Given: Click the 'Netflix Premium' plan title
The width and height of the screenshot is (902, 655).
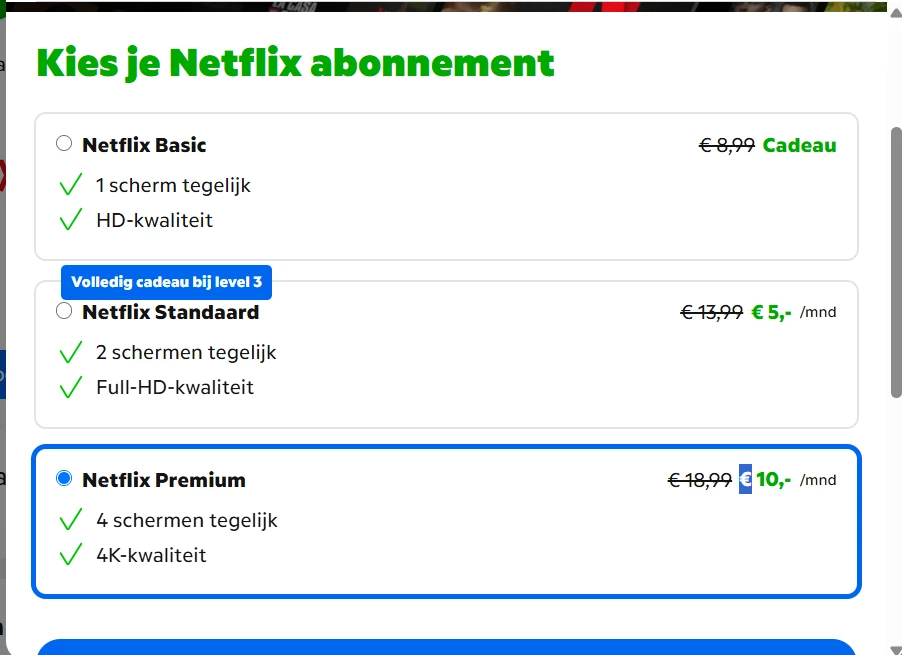Looking at the screenshot, I should pos(163,480).
